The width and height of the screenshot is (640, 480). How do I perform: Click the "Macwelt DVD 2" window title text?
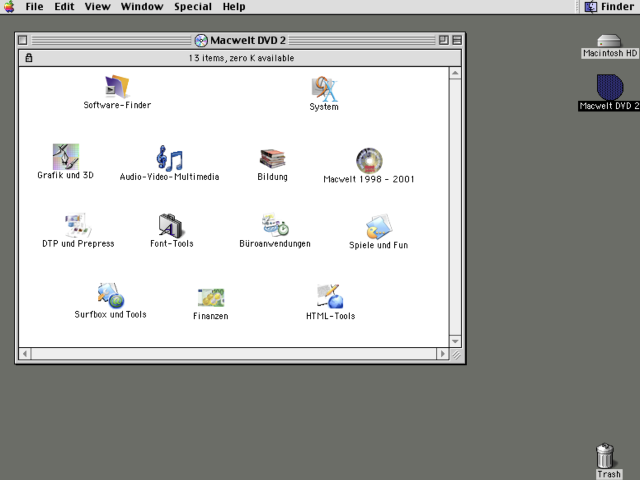pyautogui.click(x=248, y=40)
